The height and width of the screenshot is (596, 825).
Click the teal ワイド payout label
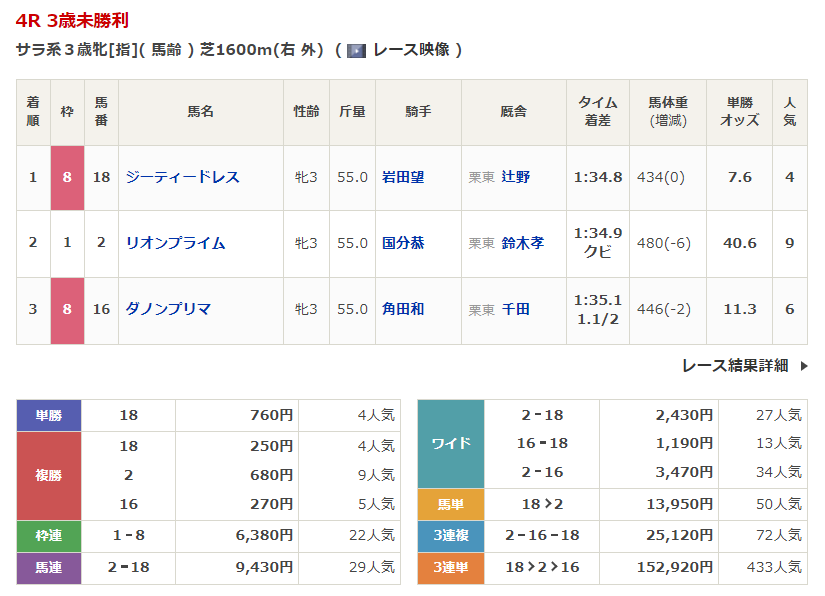[450, 443]
